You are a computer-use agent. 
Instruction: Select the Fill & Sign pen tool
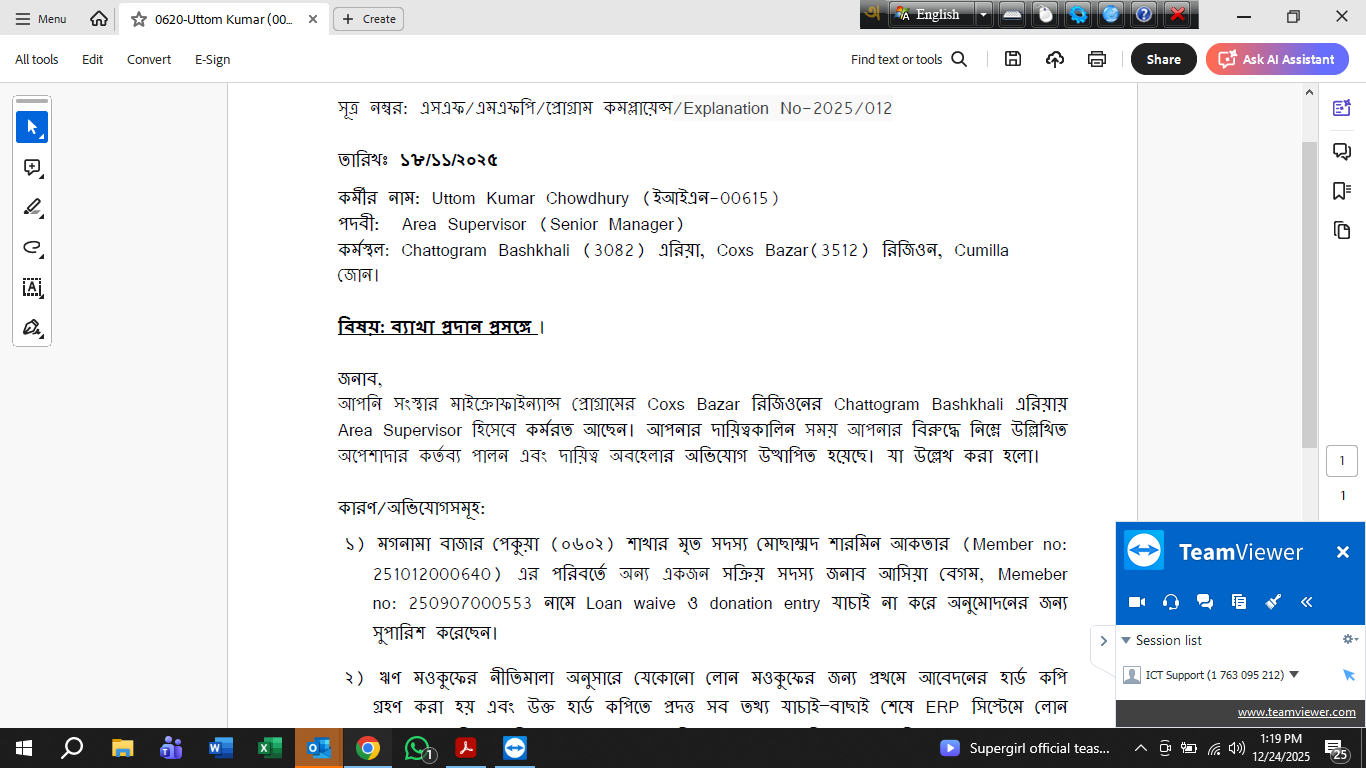[32, 328]
